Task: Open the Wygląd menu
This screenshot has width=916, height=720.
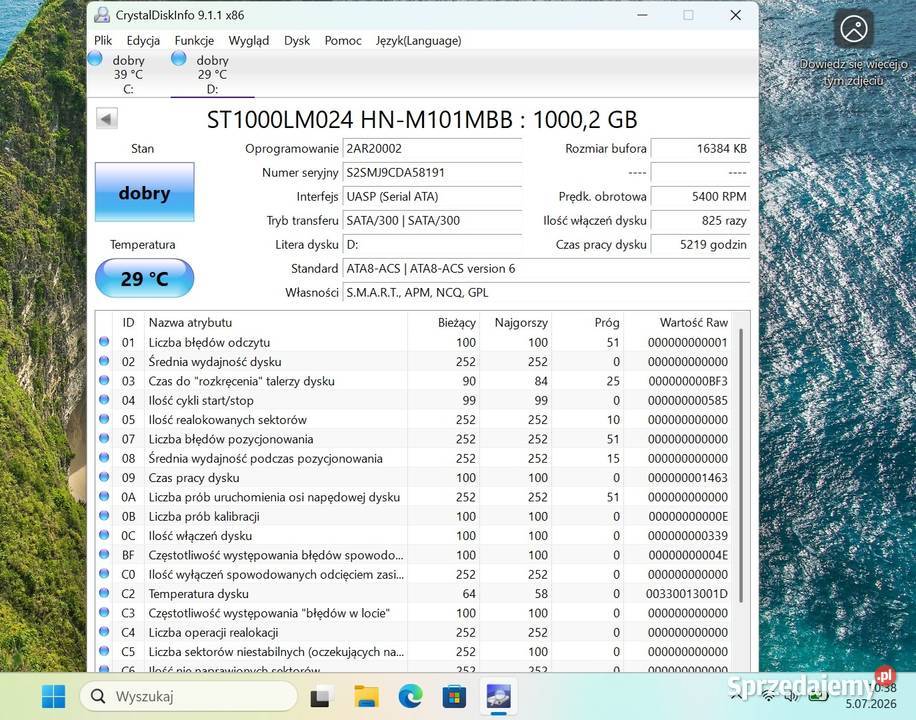Action: [249, 41]
